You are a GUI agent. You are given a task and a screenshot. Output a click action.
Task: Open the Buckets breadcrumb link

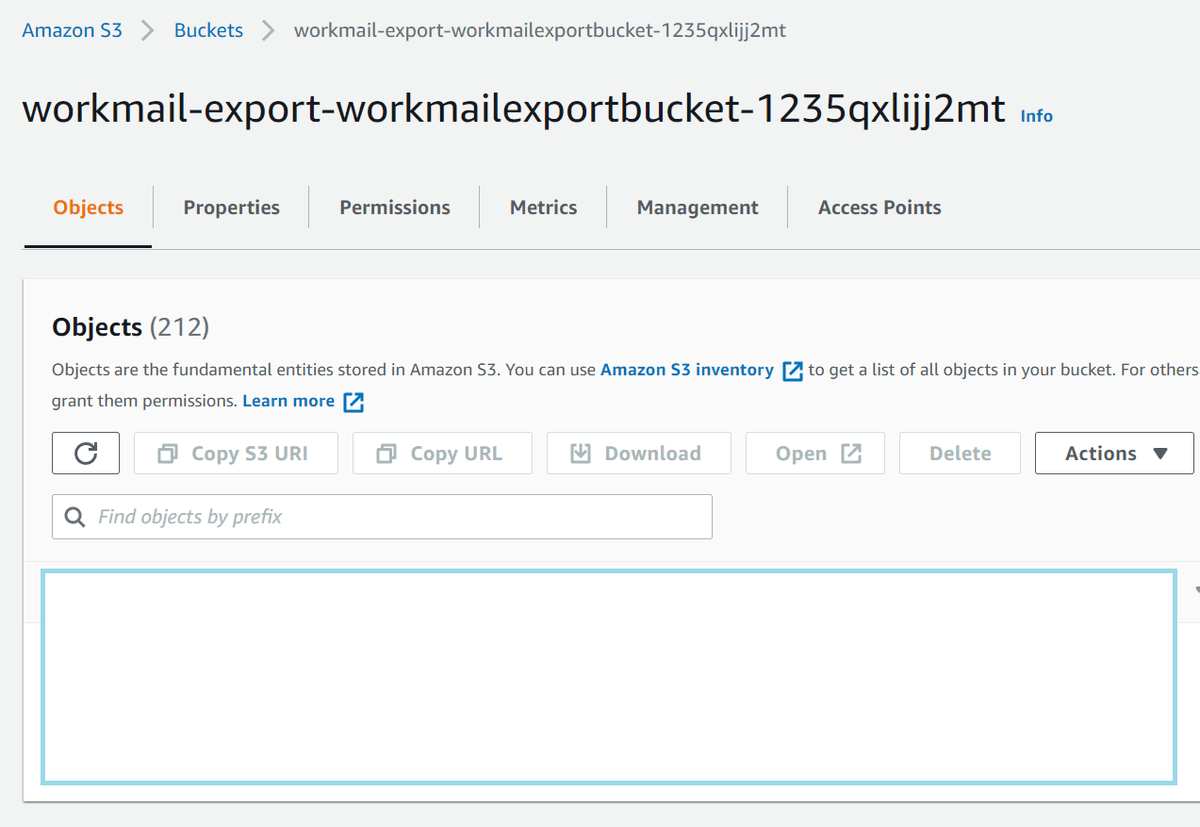[x=208, y=30]
